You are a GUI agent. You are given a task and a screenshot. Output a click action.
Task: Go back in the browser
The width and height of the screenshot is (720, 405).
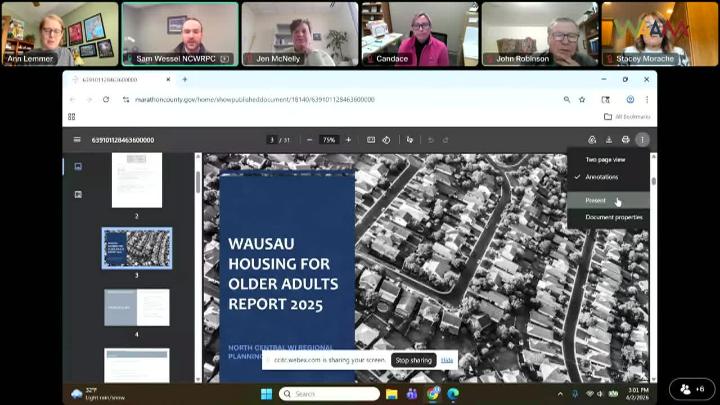[x=73, y=99]
